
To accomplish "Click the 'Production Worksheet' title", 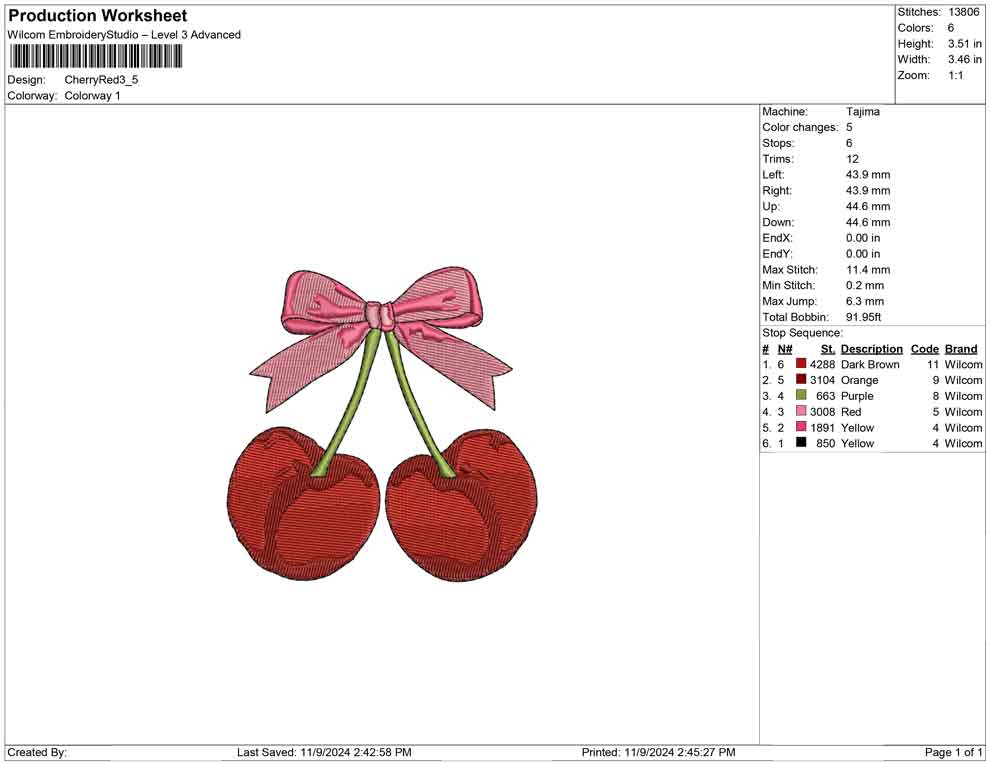I will coord(98,16).
